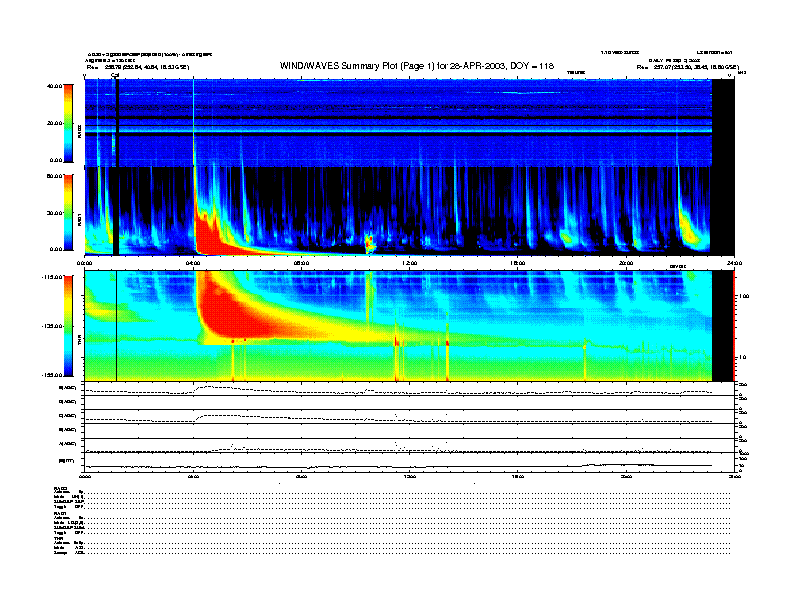Click the 10 frequency label right of TNR
Viewport: 792px width, 612px height.
click(x=742, y=357)
